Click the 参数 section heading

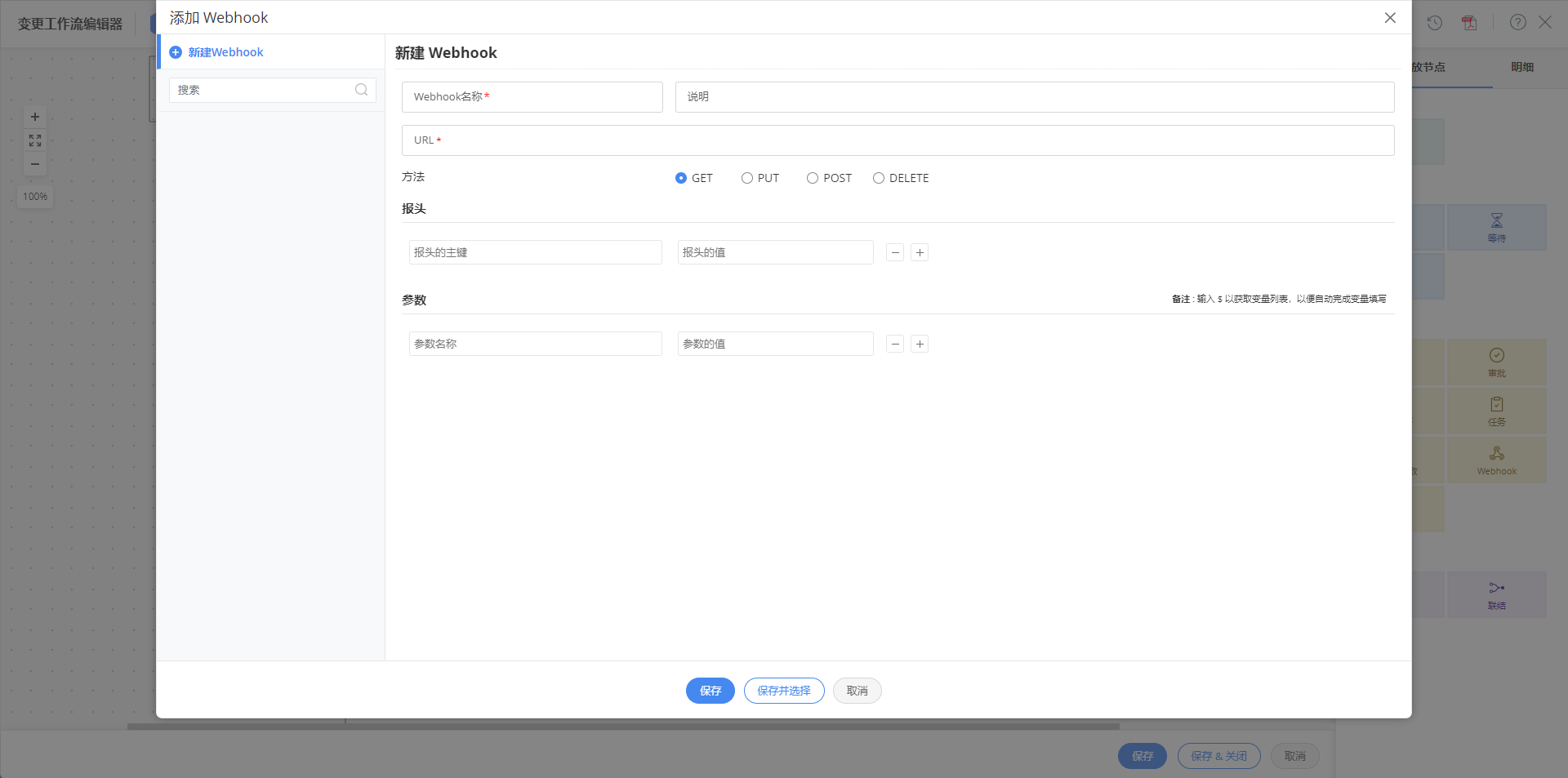(414, 300)
